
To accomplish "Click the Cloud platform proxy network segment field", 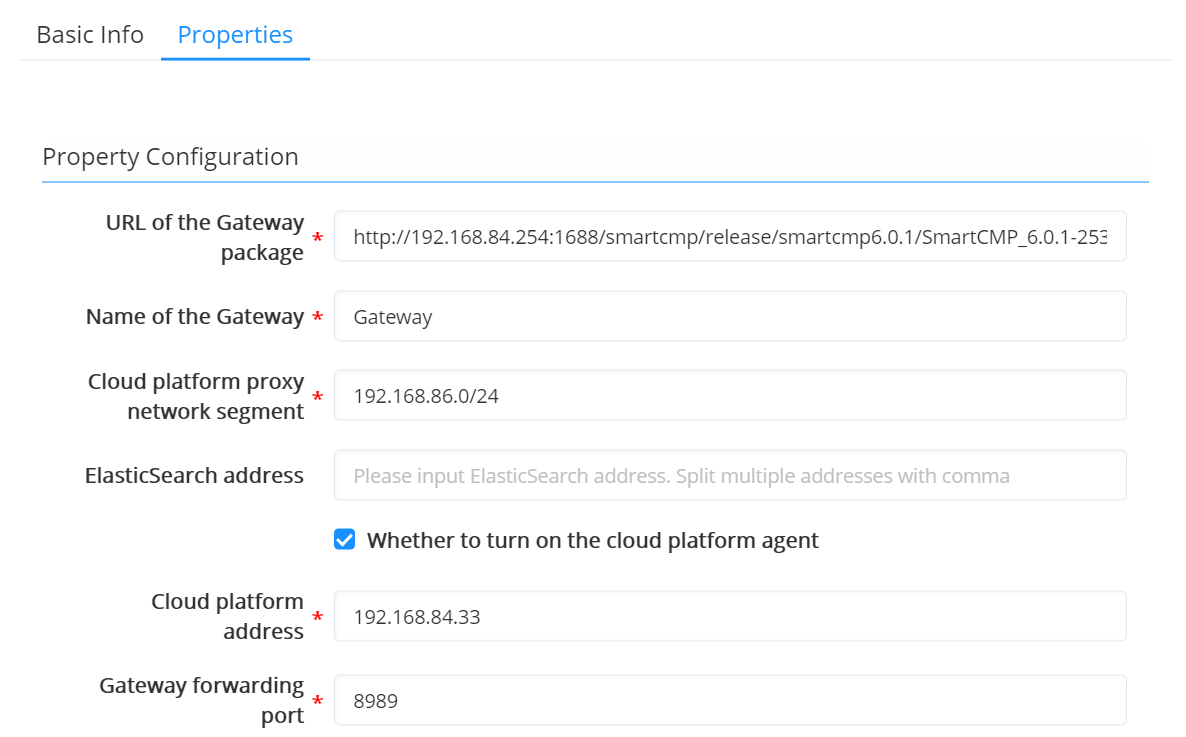I will pos(730,395).
